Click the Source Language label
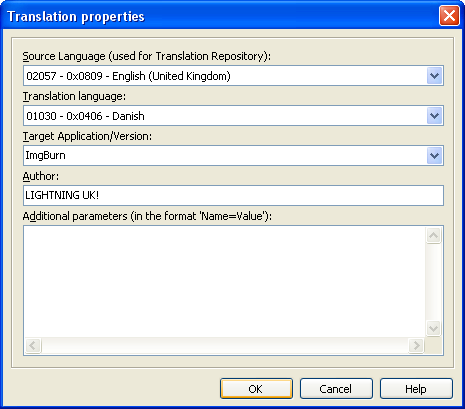This screenshot has height=409, width=465. [147, 56]
